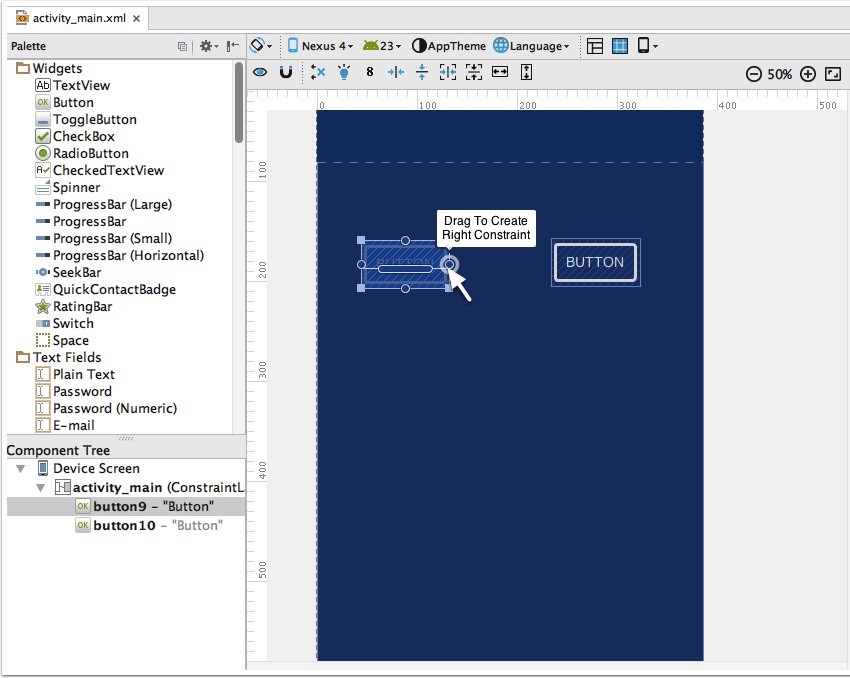
Task: Select SeekBar in the Palette
Action: pyautogui.click(x=68, y=273)
